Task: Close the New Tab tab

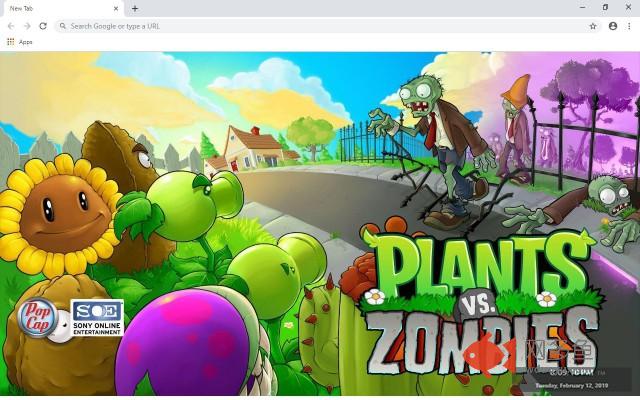Action: 116,8
